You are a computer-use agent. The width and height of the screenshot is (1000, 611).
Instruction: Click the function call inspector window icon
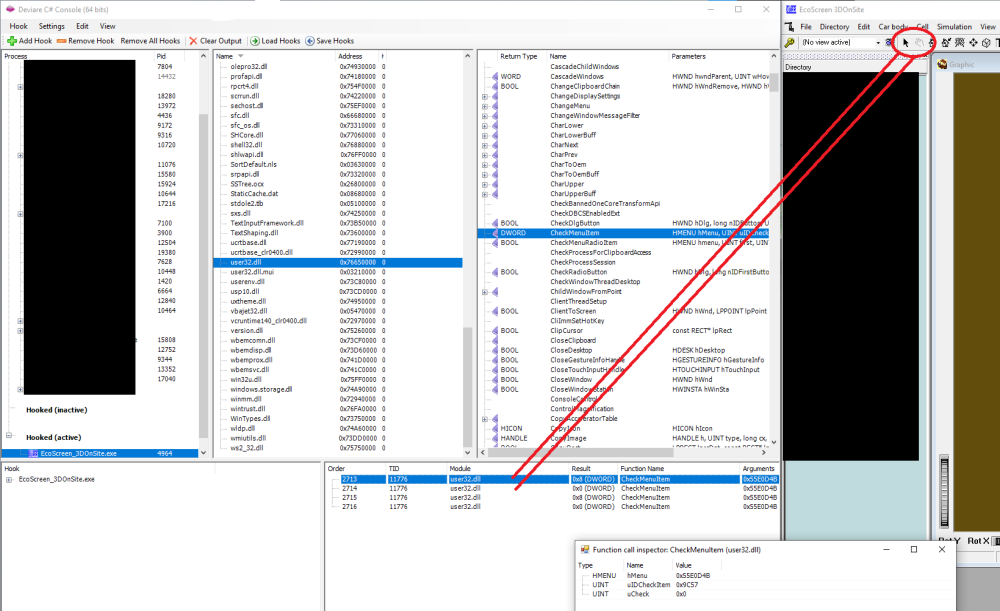[585, 549]
